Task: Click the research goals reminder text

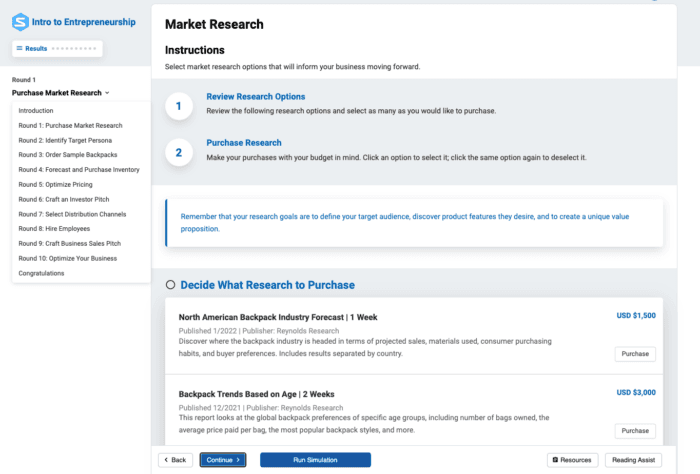Action: (404, 222)
